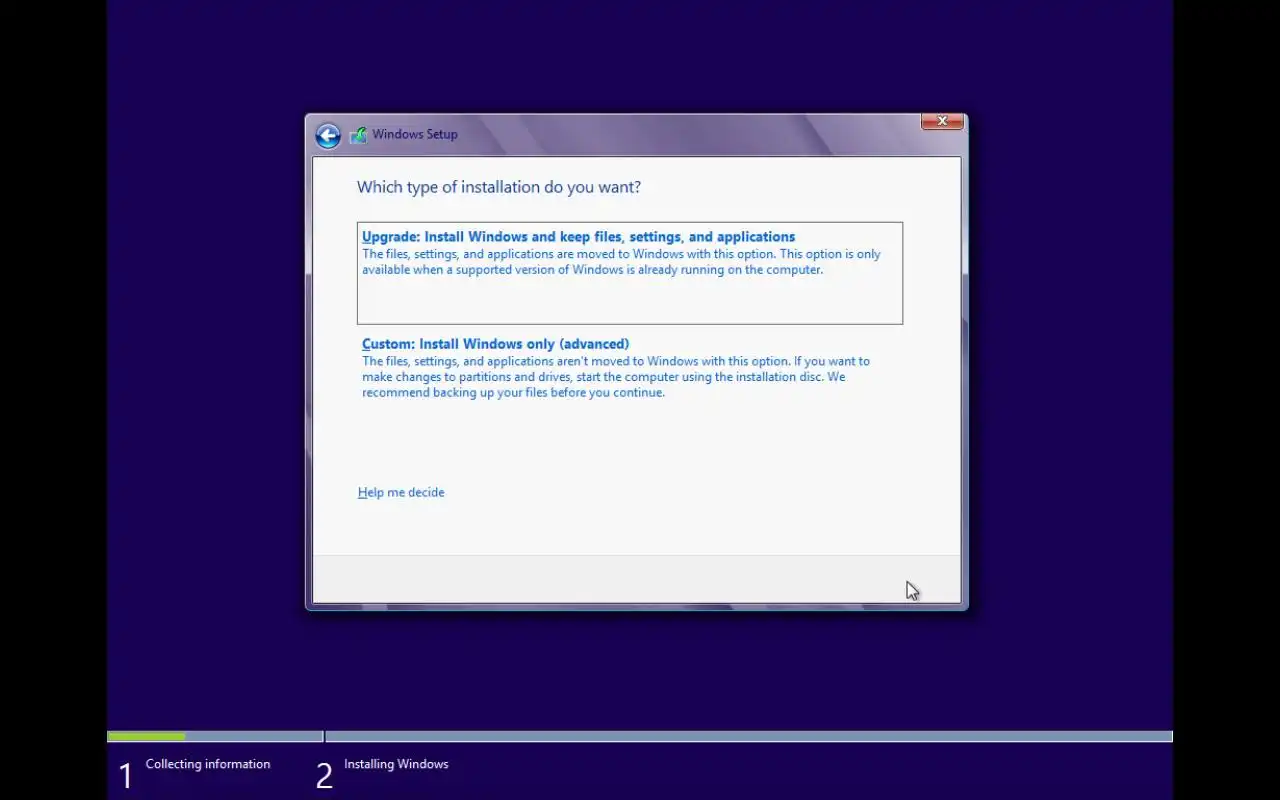The height and width of the screenshot is (800, 1280).
Task: Go back using the blue arrow button
Action: (328, 136)
